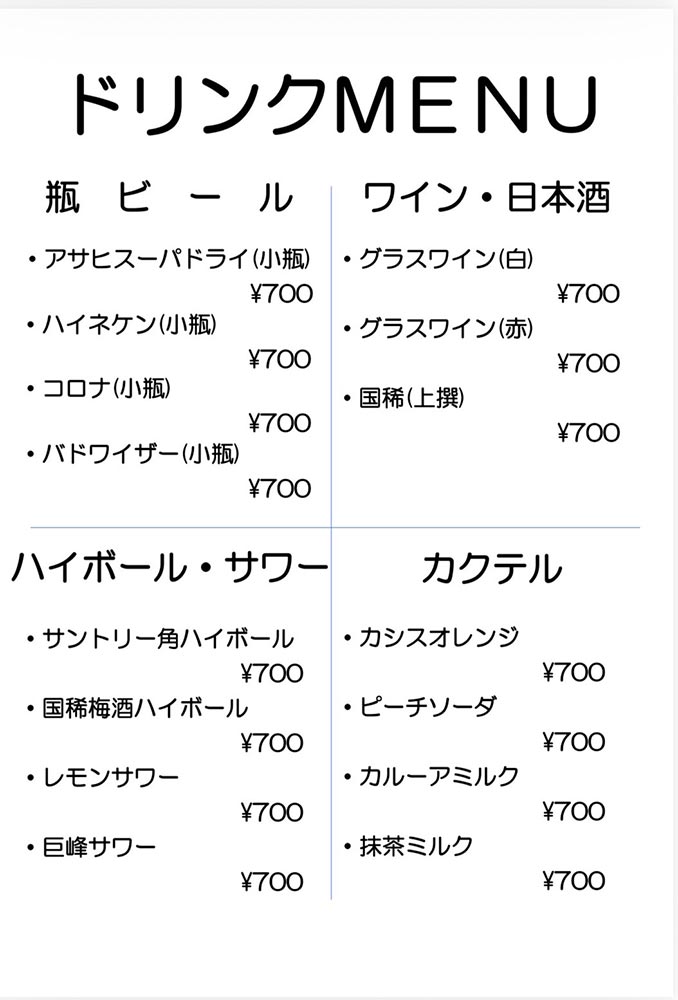The image size is (678, 1000).
Task: Click the ¥700 price below 抹茶ミルク
Action: click(x=574, y=881)
